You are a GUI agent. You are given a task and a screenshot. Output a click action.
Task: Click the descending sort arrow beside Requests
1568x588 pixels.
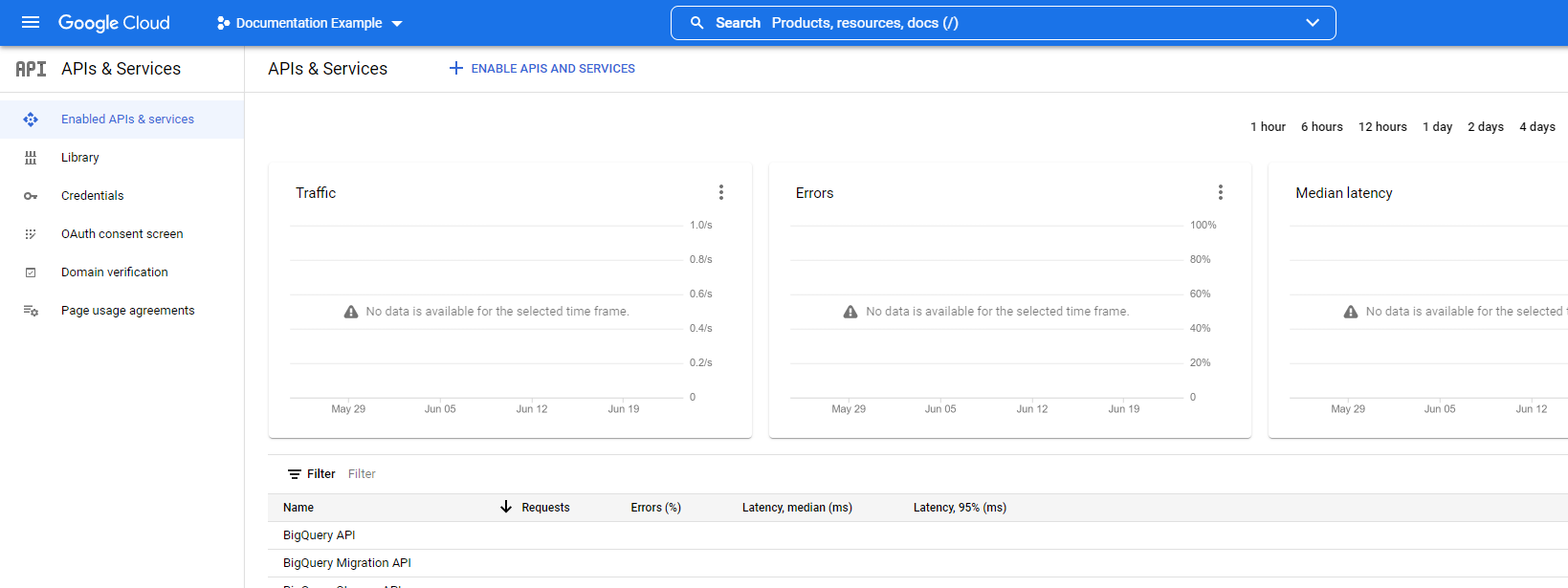click(506, 507)
